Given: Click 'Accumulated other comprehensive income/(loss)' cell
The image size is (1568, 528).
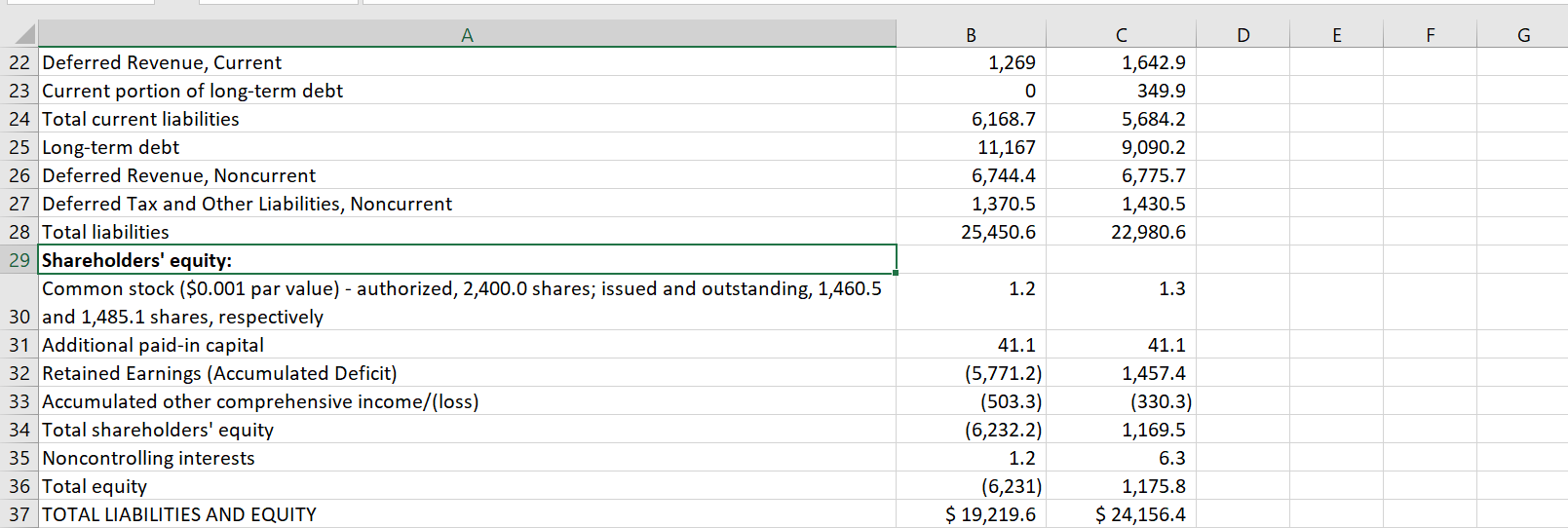Looking at the screenshot, I should point(467,401).
